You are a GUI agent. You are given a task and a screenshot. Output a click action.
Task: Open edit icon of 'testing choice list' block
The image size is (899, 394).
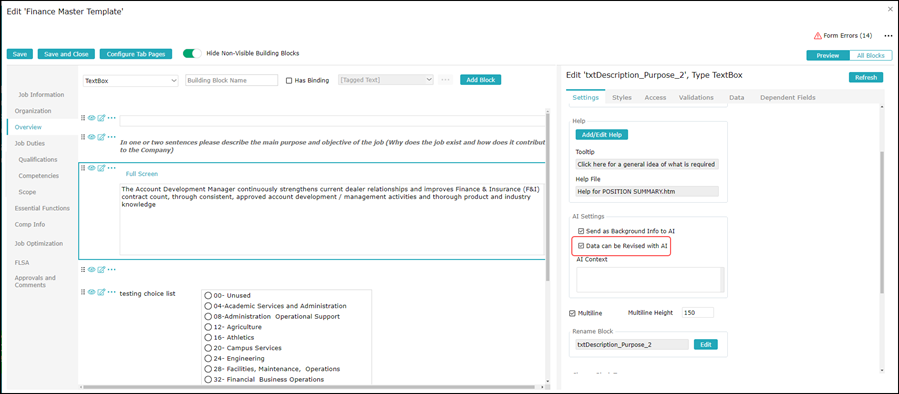point(101,292)
